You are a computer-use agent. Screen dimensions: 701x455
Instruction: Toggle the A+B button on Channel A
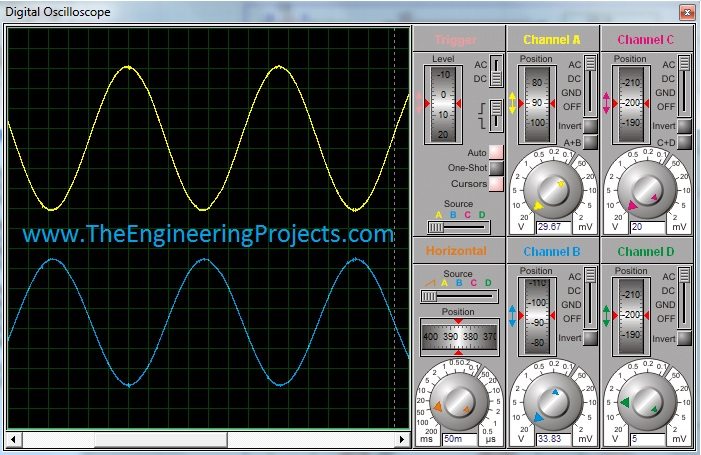point(591,142)
